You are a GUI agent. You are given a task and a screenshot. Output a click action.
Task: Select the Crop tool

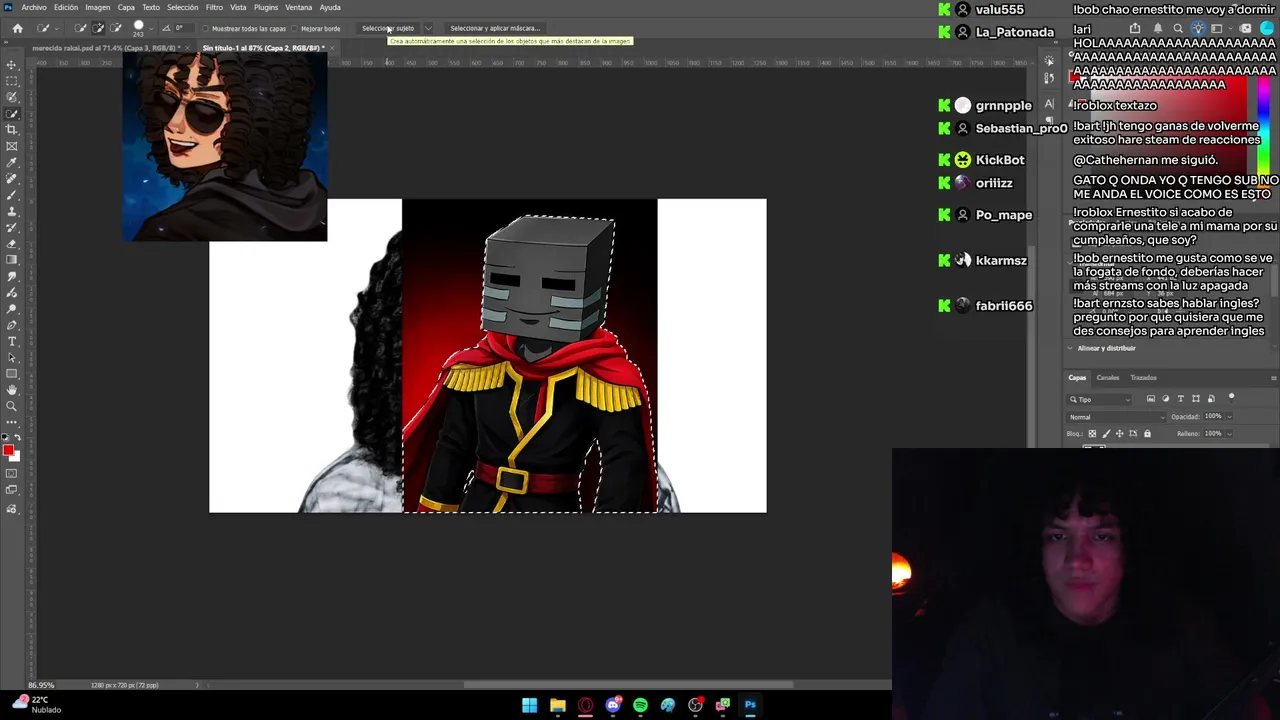pos(12,130)
